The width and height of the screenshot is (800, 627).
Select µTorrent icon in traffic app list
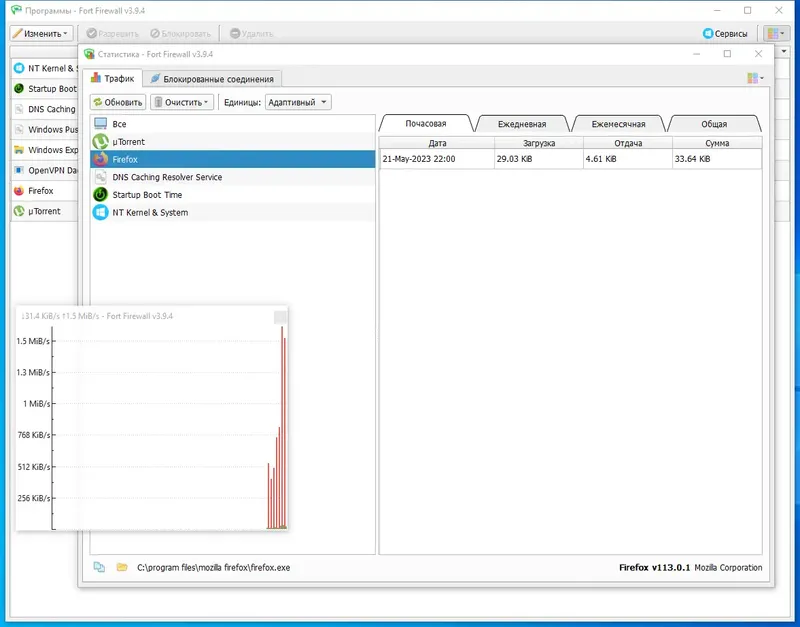tap(101, 142)
